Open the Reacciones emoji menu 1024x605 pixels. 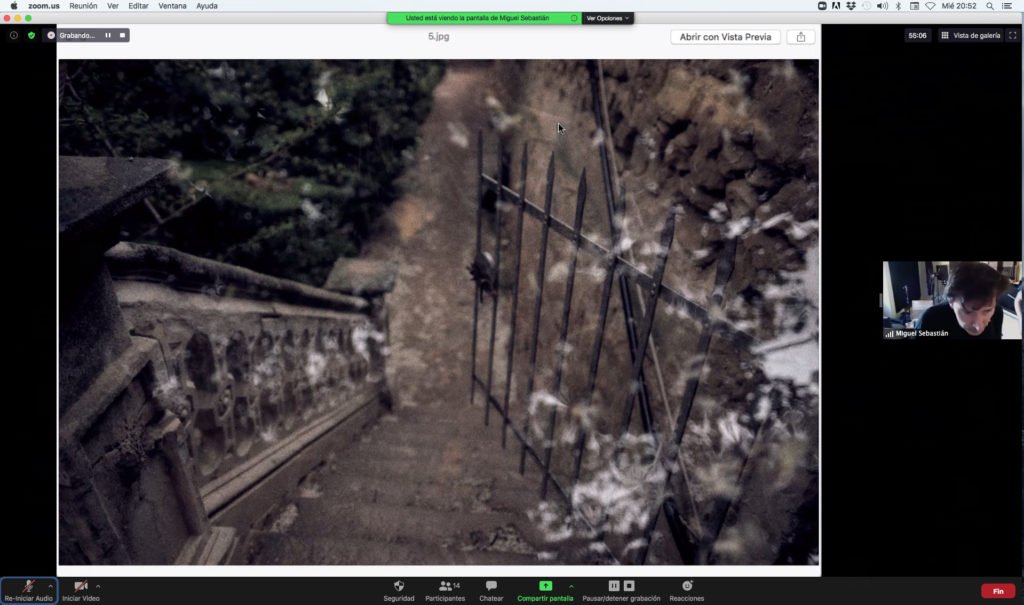tap(687, 586)
